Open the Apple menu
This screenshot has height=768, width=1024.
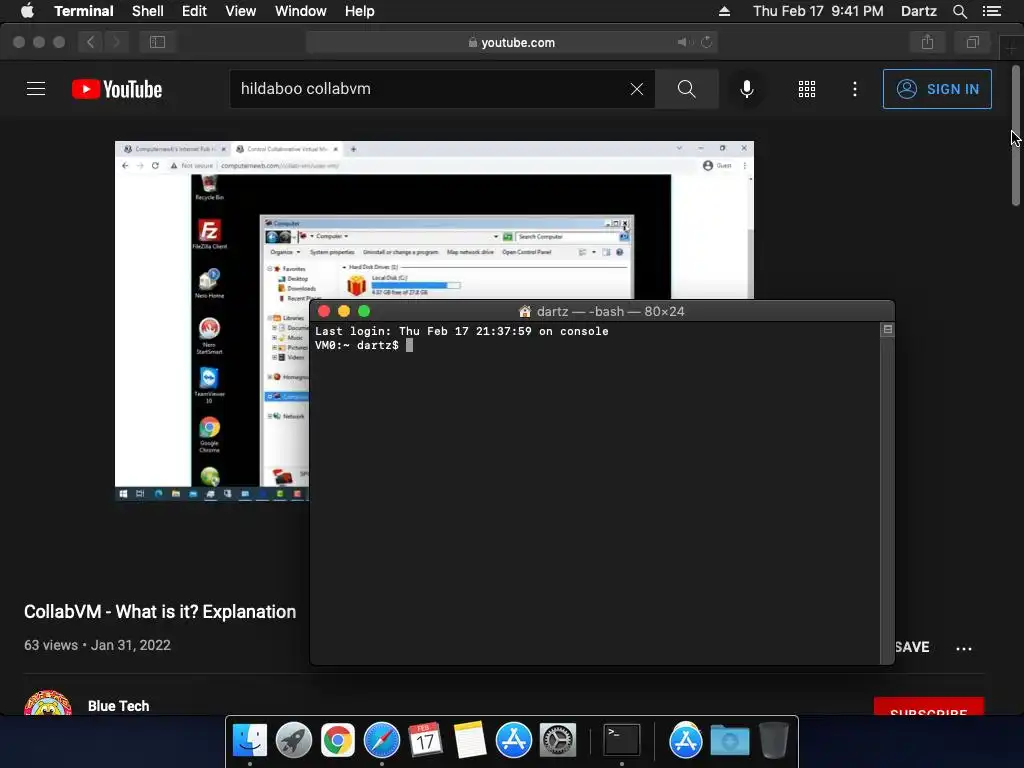pyautogui.click(x=27, y=10)
